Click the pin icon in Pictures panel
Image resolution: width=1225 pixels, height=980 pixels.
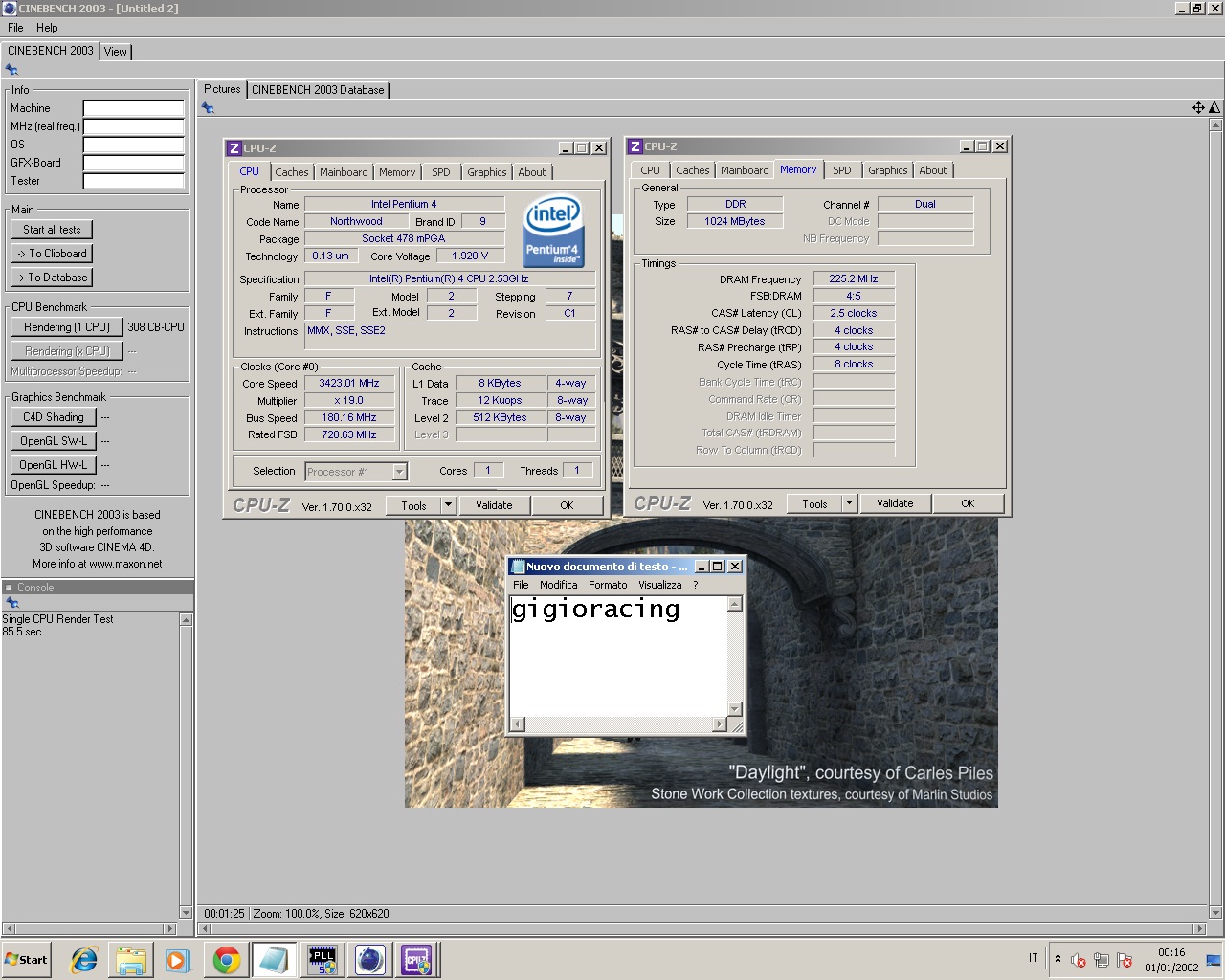click(208, 108)
